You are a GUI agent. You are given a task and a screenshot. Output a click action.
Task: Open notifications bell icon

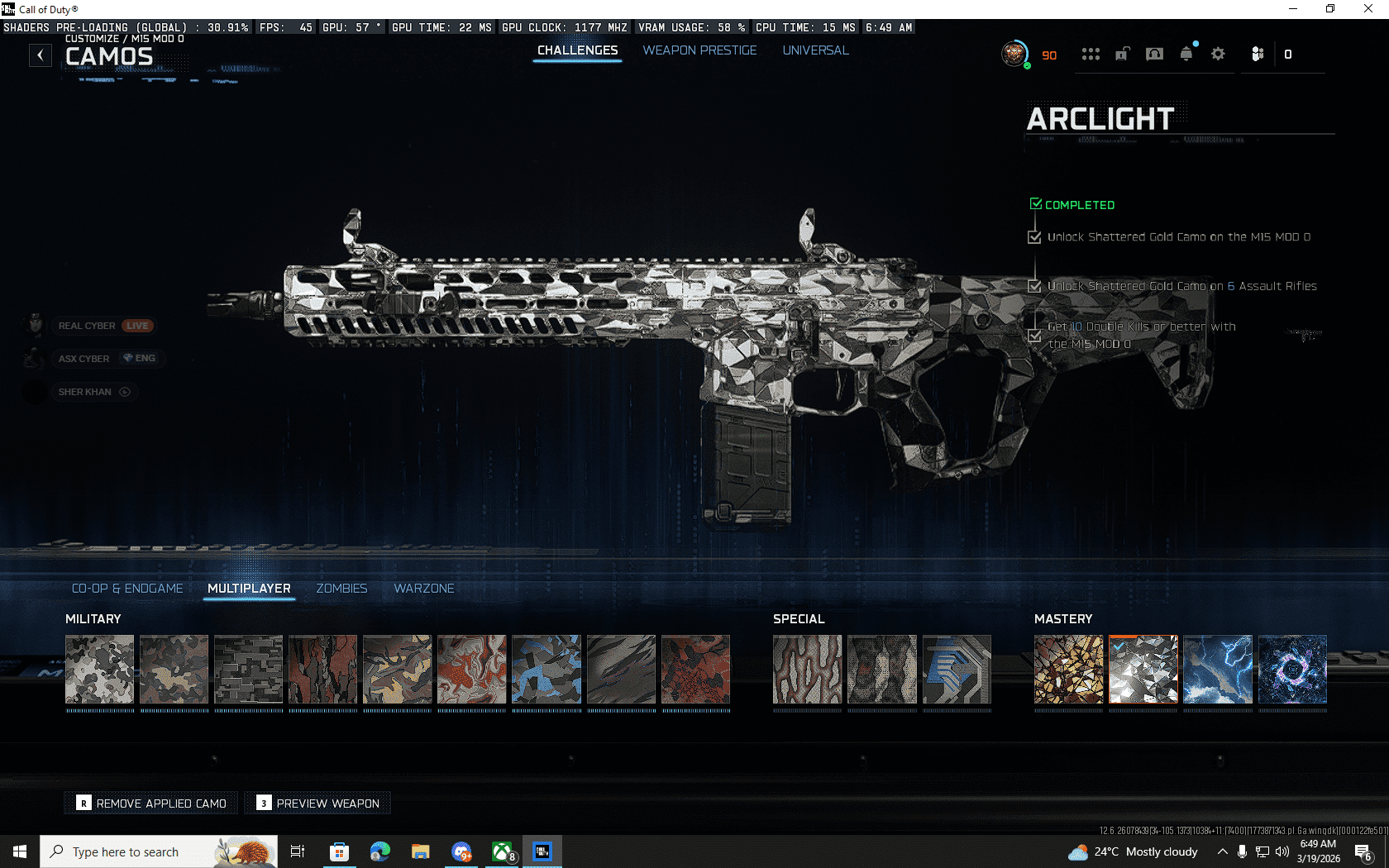1186,55
